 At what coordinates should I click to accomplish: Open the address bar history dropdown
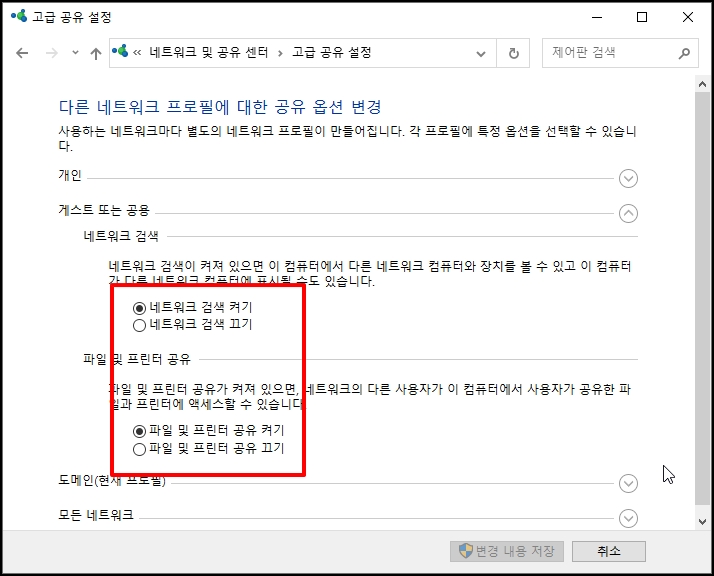pyautogui.click(x=481, y=54)
